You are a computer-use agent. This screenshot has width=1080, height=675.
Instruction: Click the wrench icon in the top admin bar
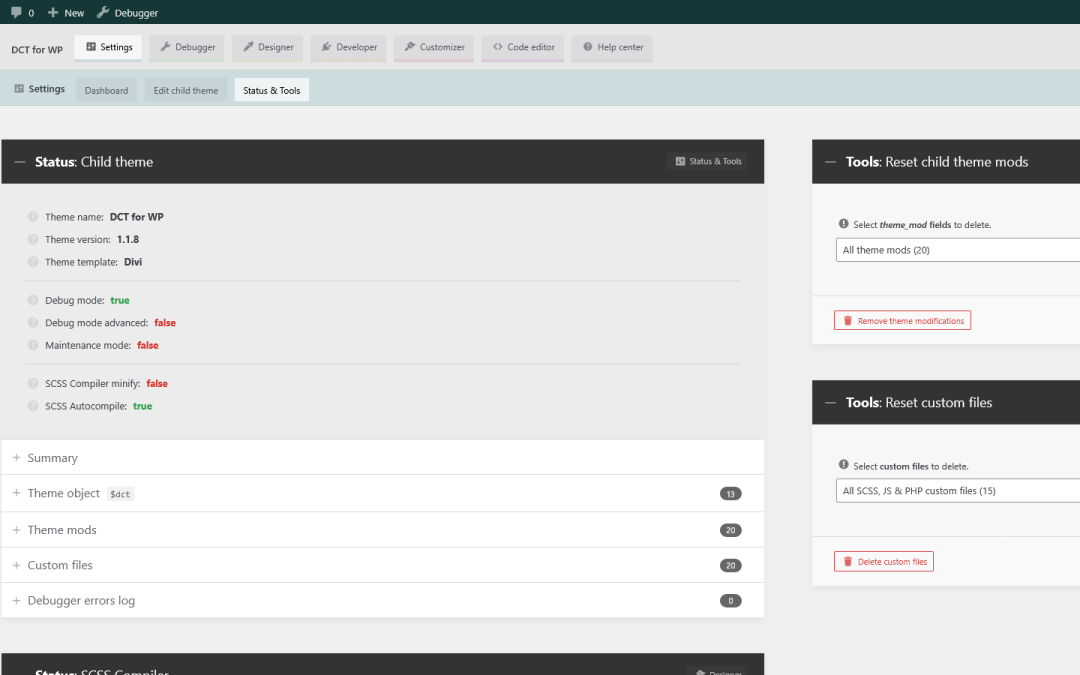pos(103,12)
